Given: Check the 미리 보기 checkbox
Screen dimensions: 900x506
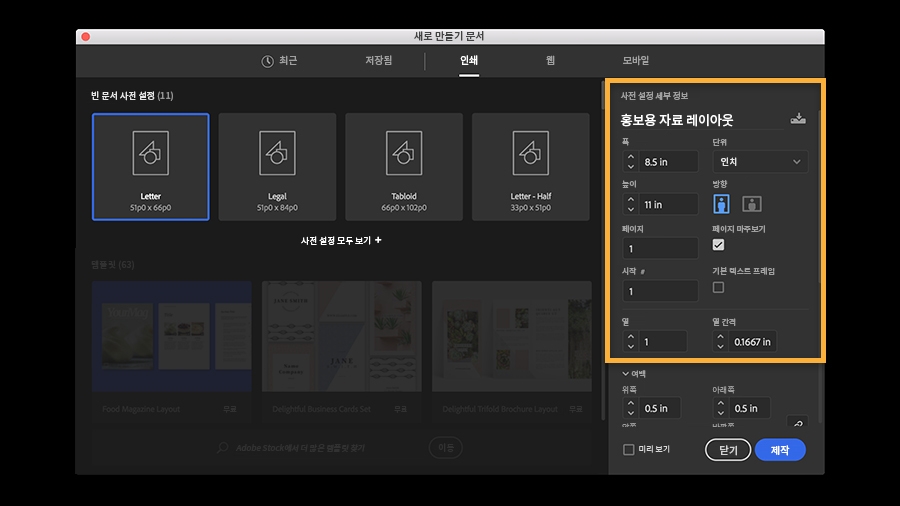Looking at the screenshot, I should click(x=629, y=449).
